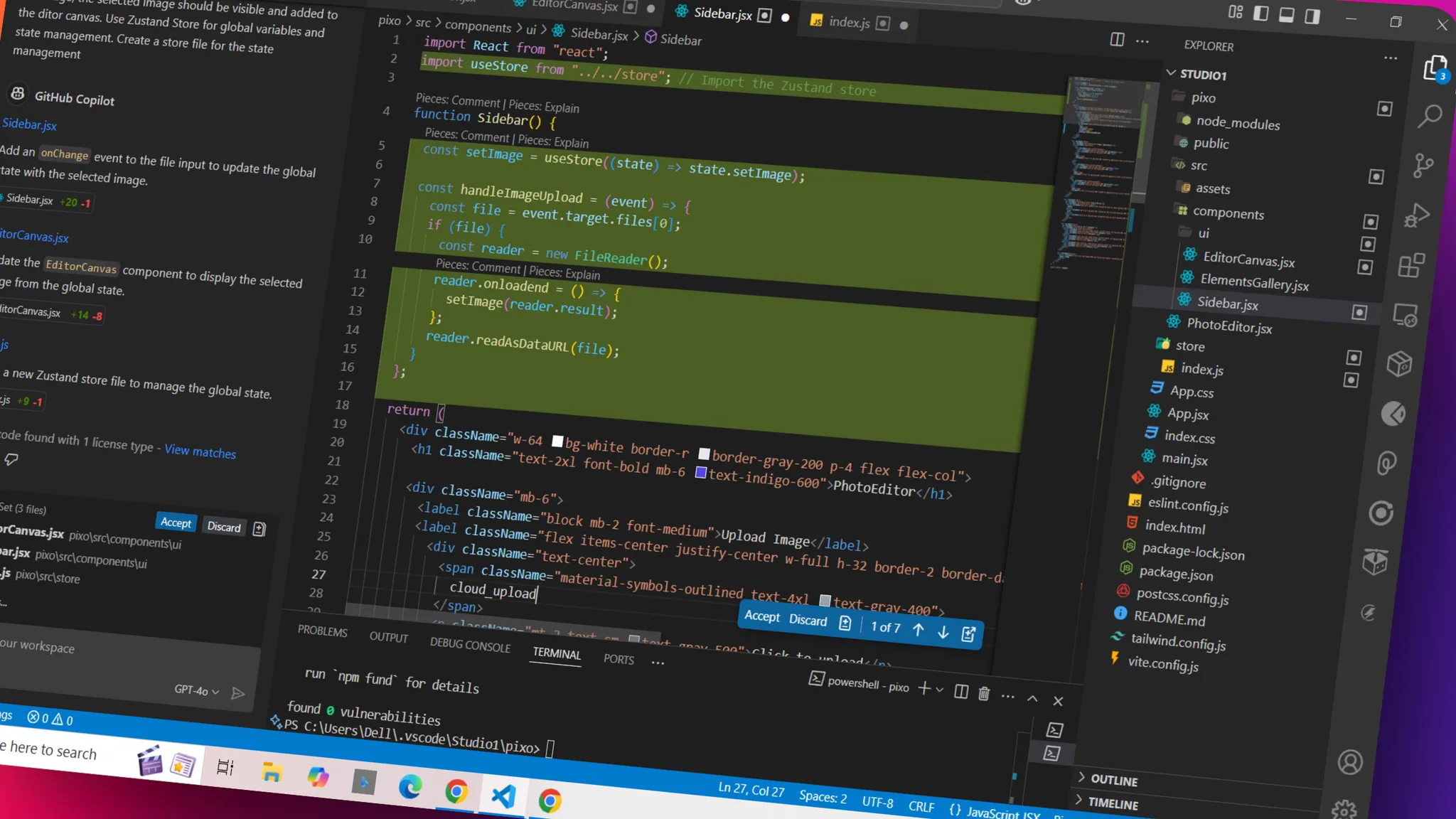This screenshot has width=1456, height=819.
Task: Click Ln 27, Col 27 in the status bar
Action: pyautogui.click(x=751, y=789)
